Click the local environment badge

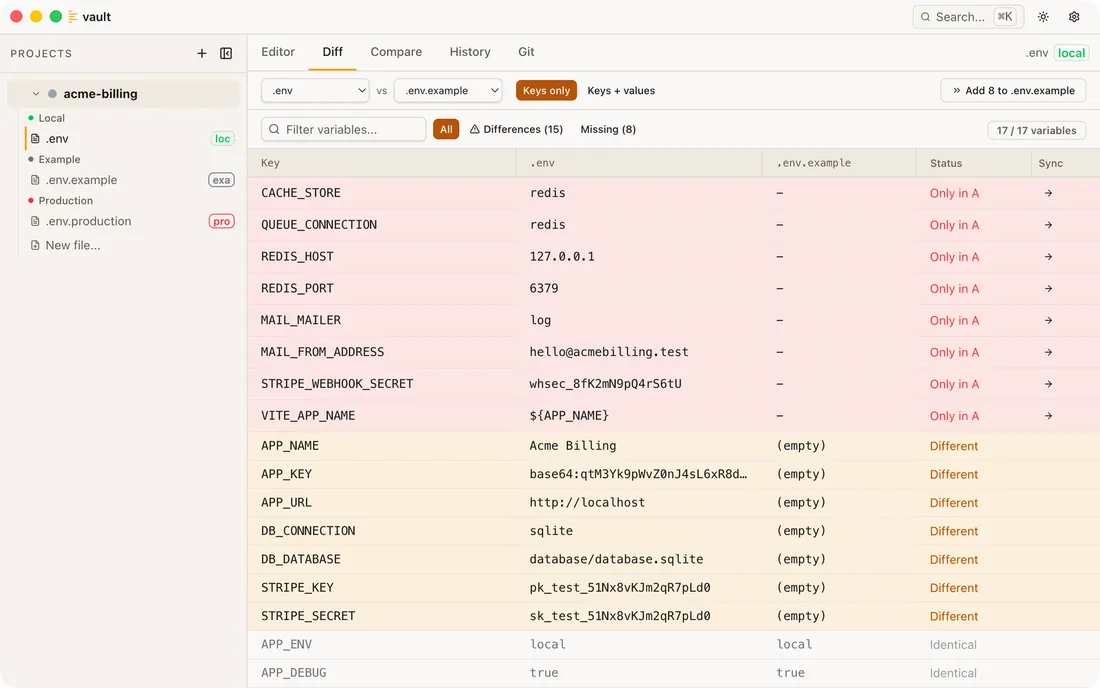pos(1071,53)
